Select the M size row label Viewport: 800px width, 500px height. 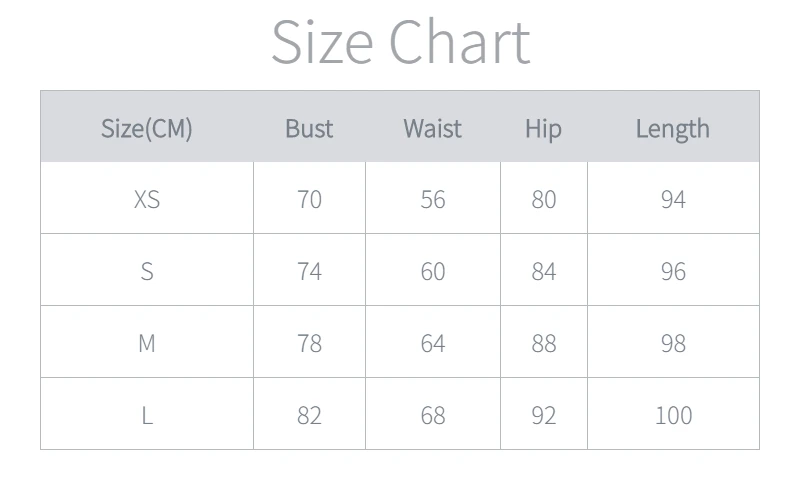pyautogui.click(x=147, y=343)
